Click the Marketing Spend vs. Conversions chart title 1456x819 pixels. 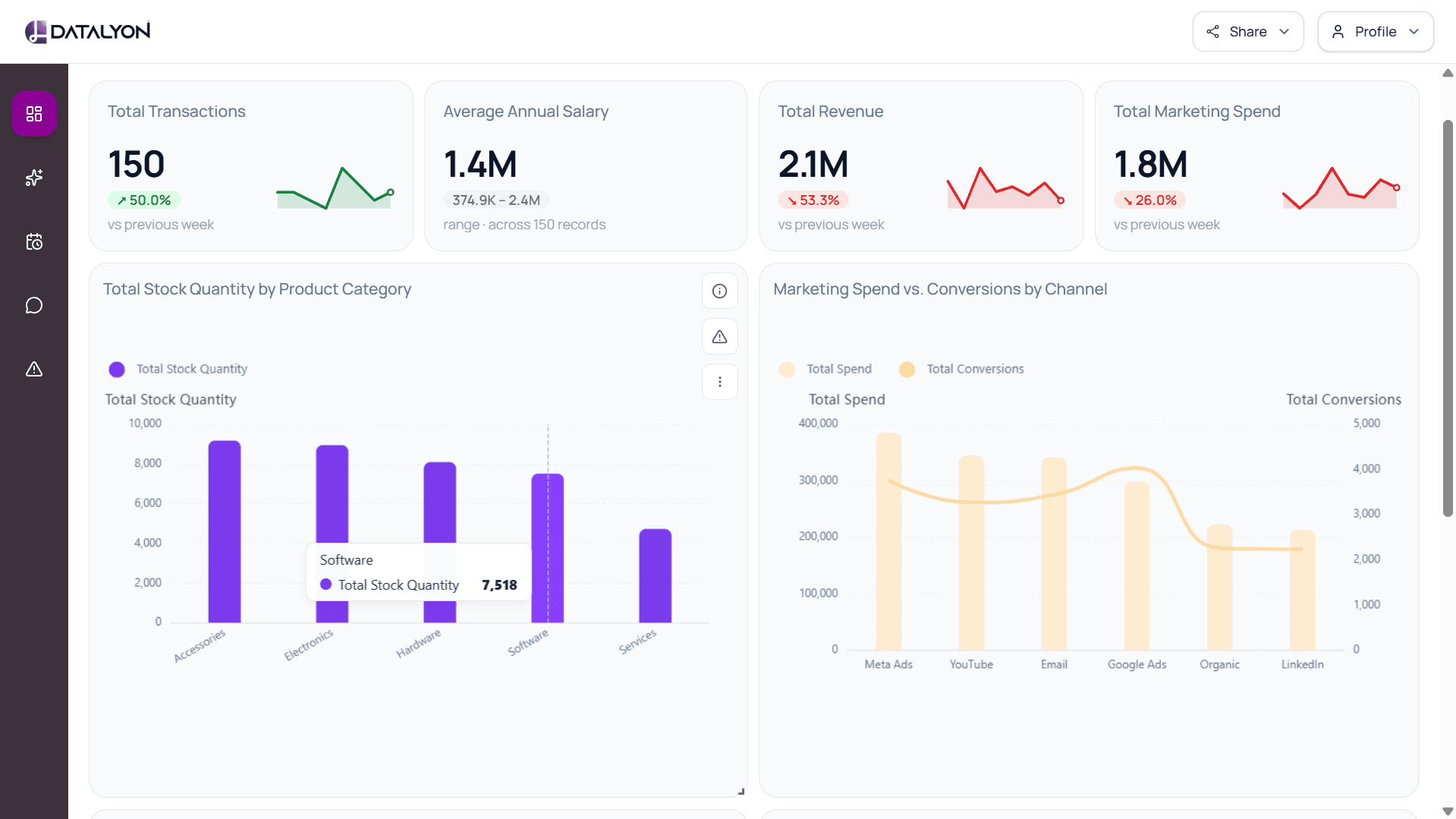point(940,289)
